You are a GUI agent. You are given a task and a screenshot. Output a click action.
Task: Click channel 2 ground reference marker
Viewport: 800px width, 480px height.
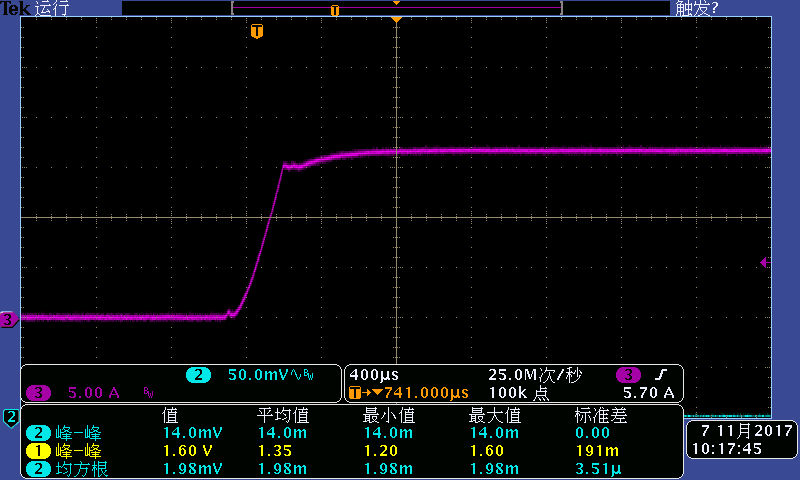click(x=11, y=416)
